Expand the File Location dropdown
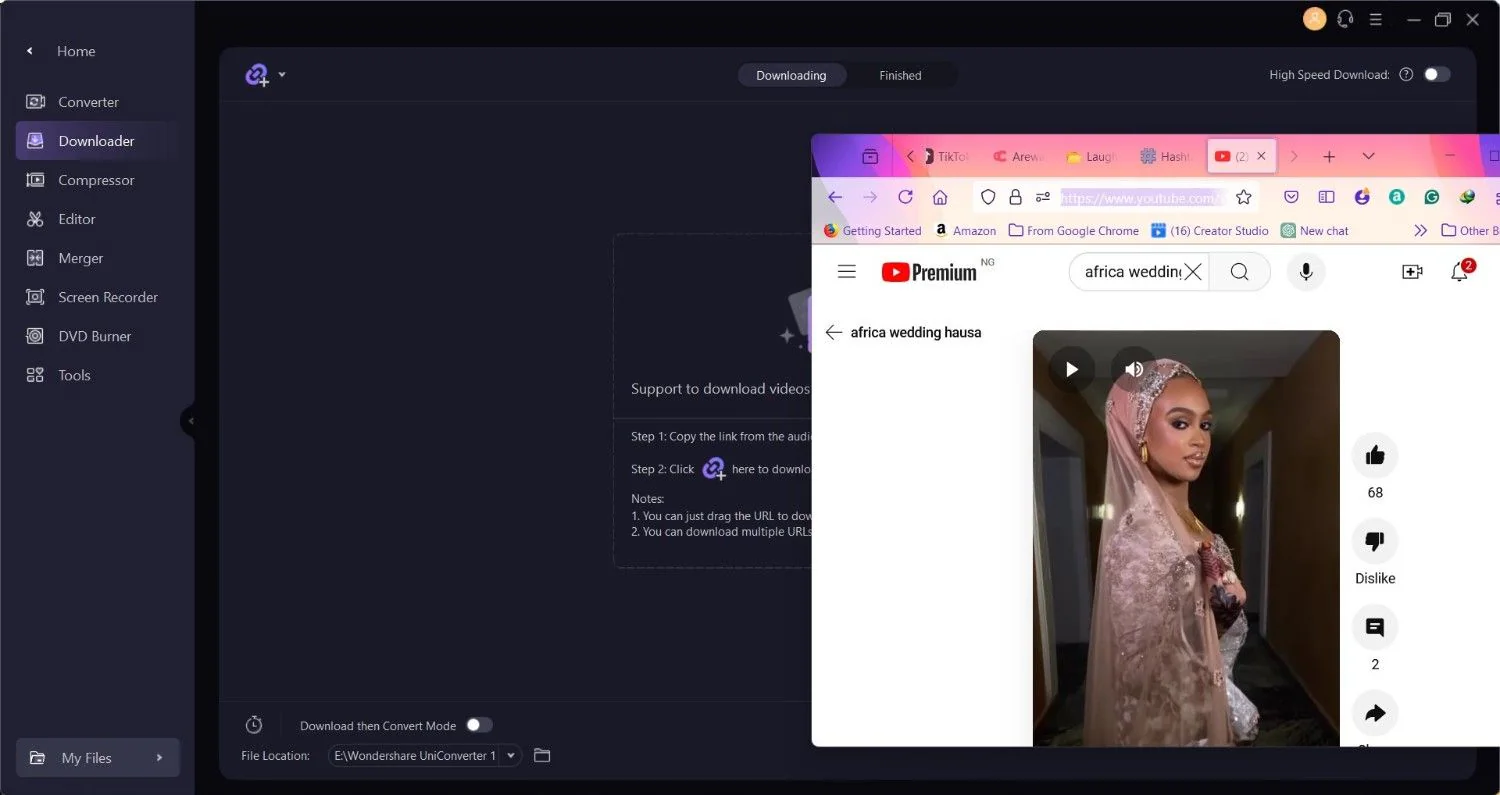This screenshot has width=1500, height=795. [x=512, y=755]
